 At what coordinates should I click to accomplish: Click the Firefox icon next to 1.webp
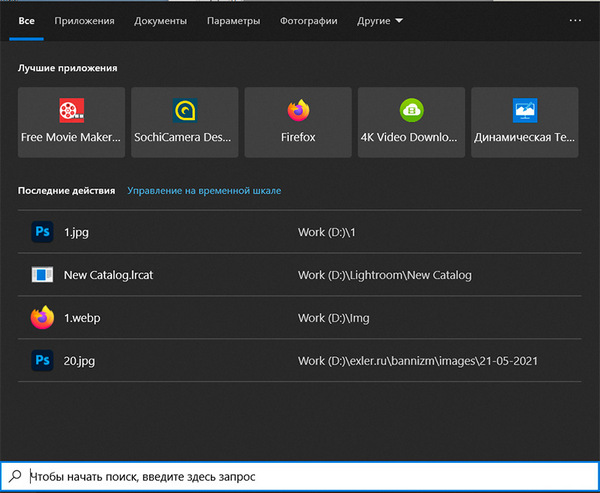(42, 318)
